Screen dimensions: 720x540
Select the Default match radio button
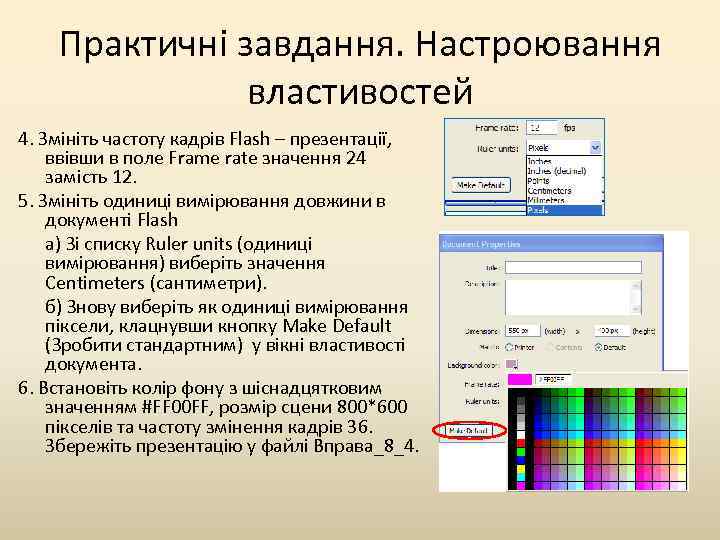[598, 347]
